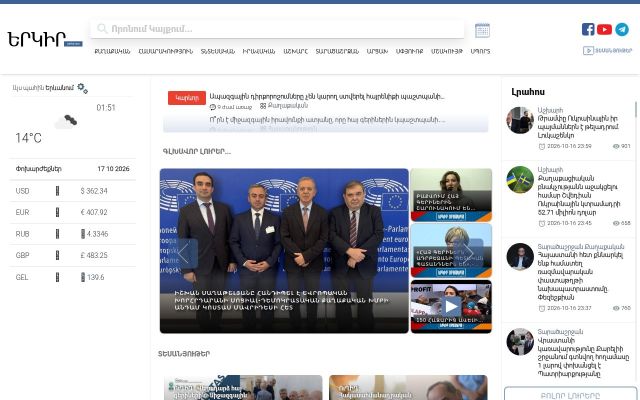Image resolution: width=640 pixels, height=400 pixels.
Task: Click the search magnifier icon
Action: tap(102, 29)
